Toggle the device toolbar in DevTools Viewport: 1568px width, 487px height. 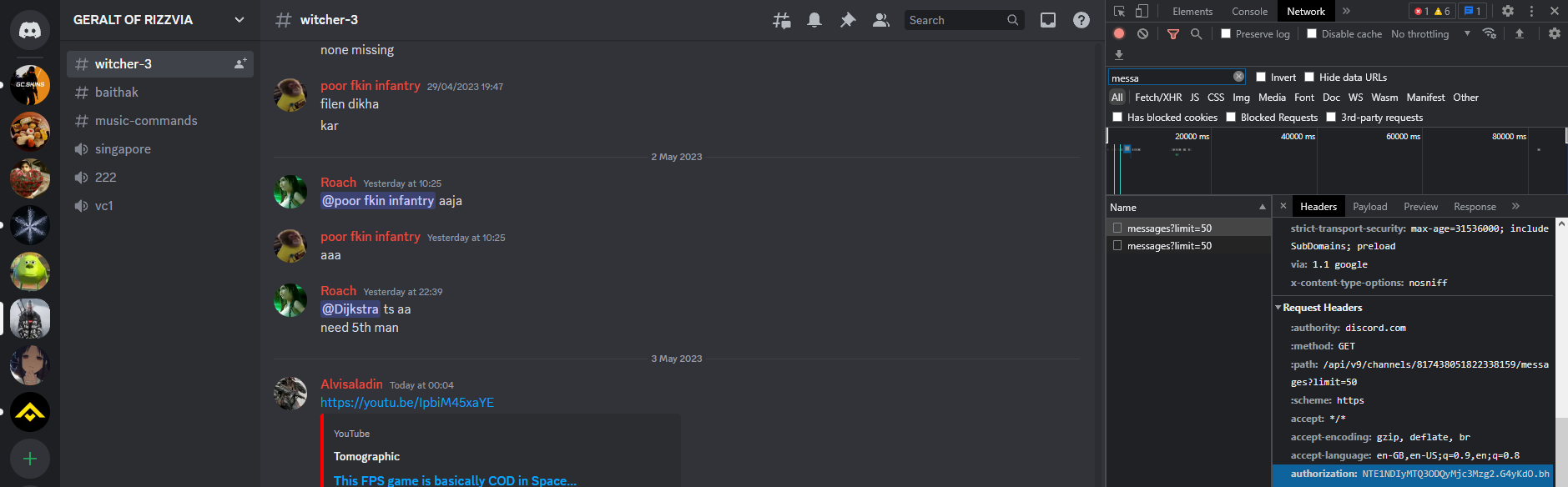pyautogui.click(x=1142, y=11)
